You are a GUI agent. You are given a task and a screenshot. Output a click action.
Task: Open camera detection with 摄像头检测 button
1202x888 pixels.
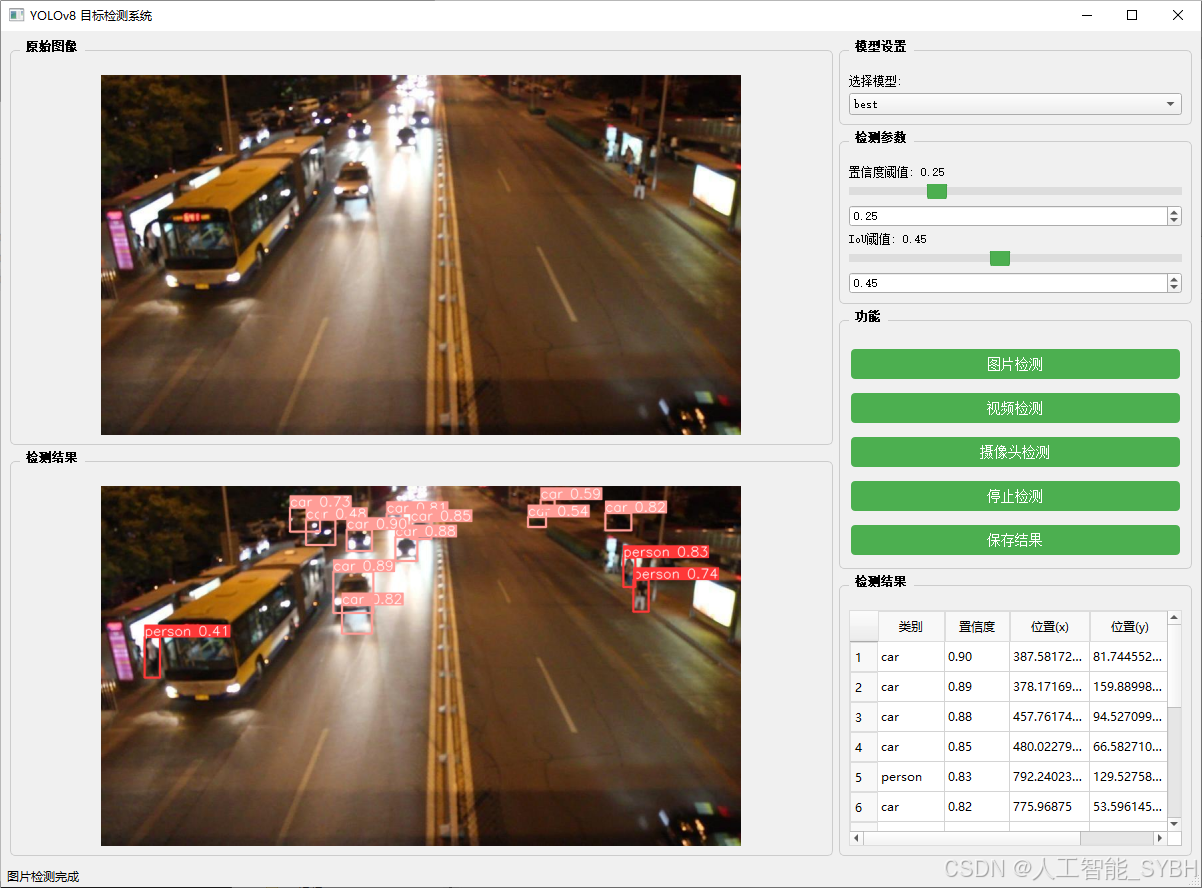pos(1014,452)
